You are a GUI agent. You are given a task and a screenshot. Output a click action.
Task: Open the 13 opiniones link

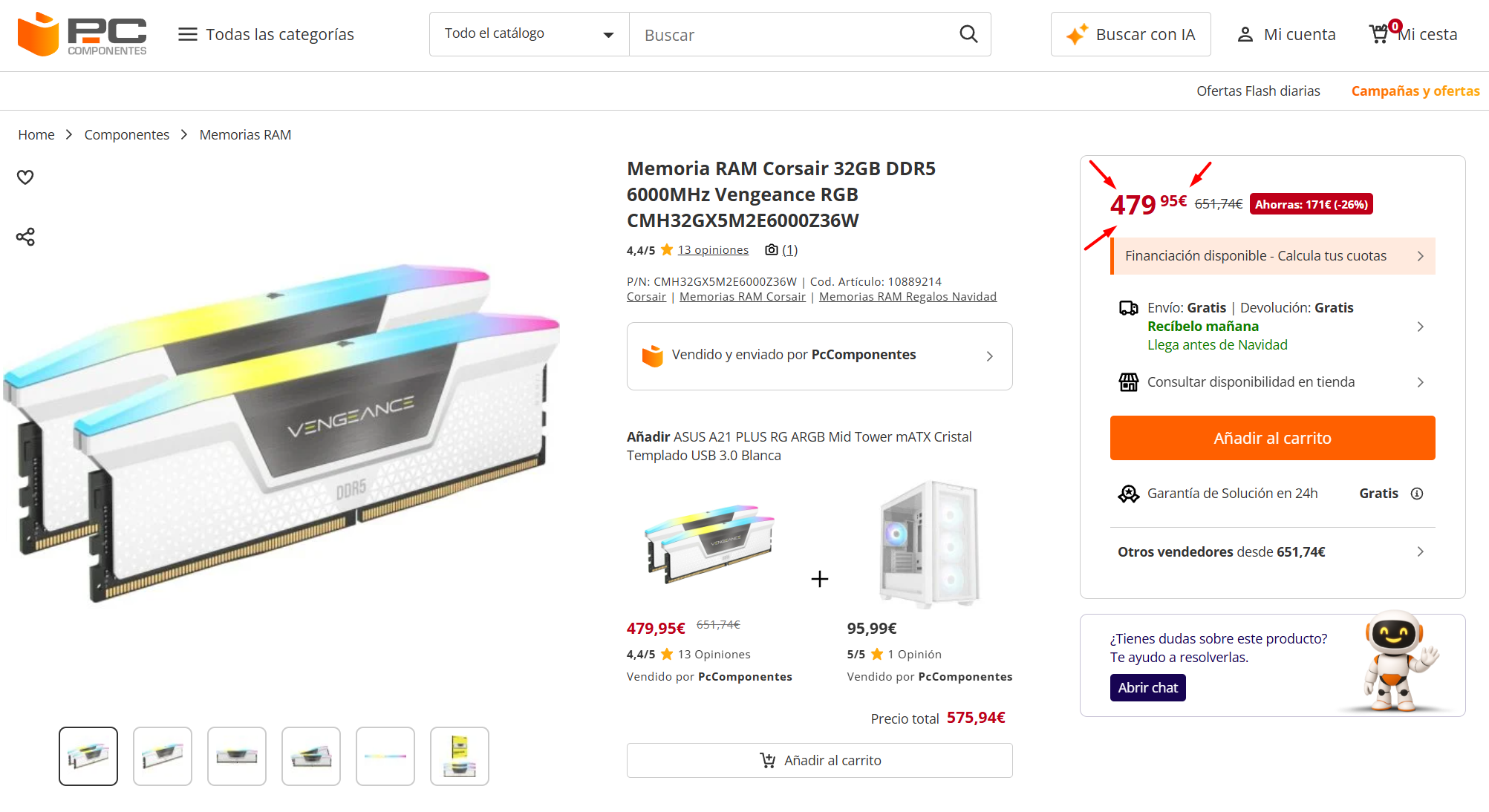pyautogui.click(x=713, y=250)
